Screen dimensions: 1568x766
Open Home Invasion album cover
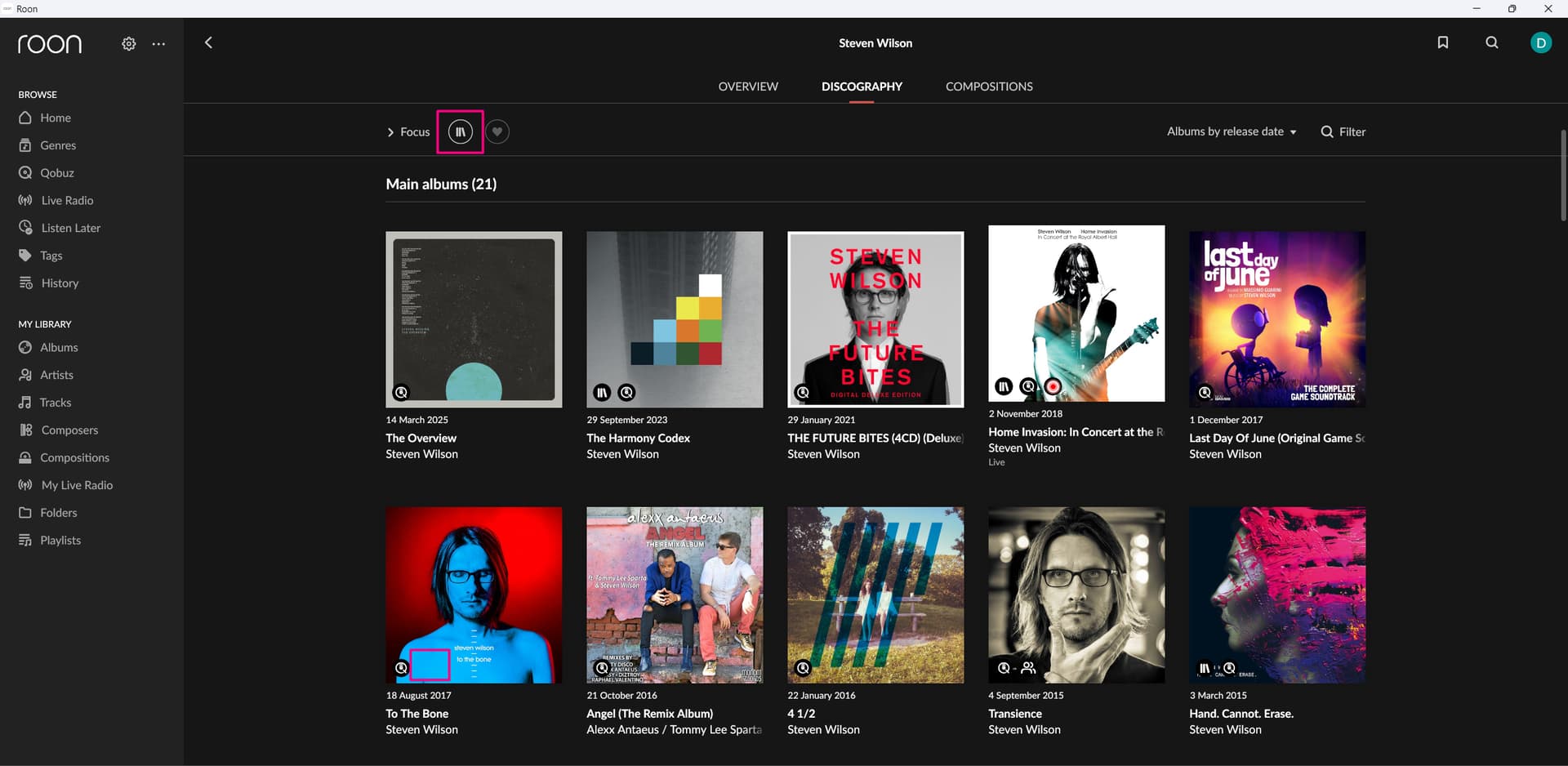coord(1076,314)
